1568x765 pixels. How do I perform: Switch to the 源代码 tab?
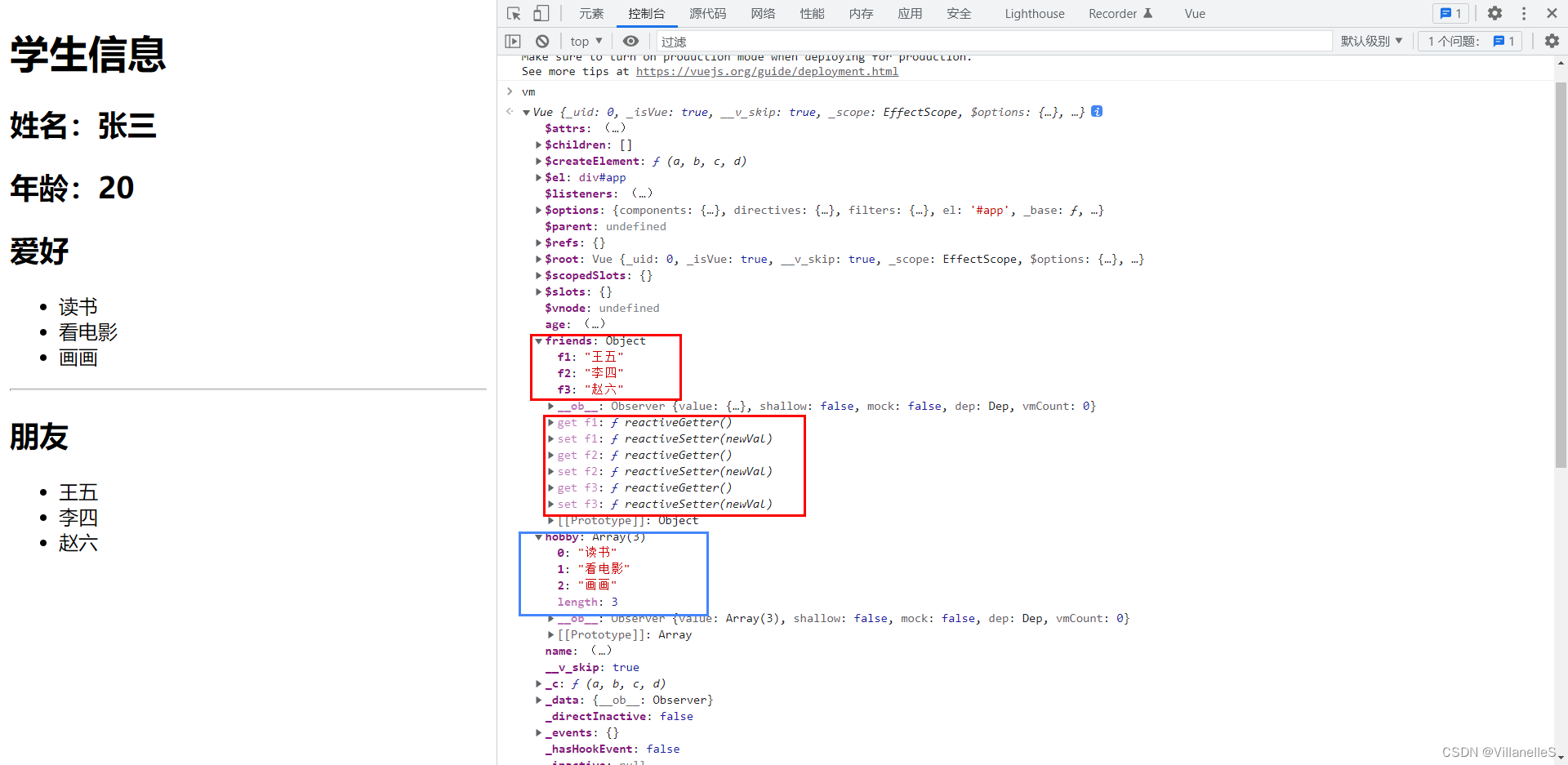tap(707, 14)
